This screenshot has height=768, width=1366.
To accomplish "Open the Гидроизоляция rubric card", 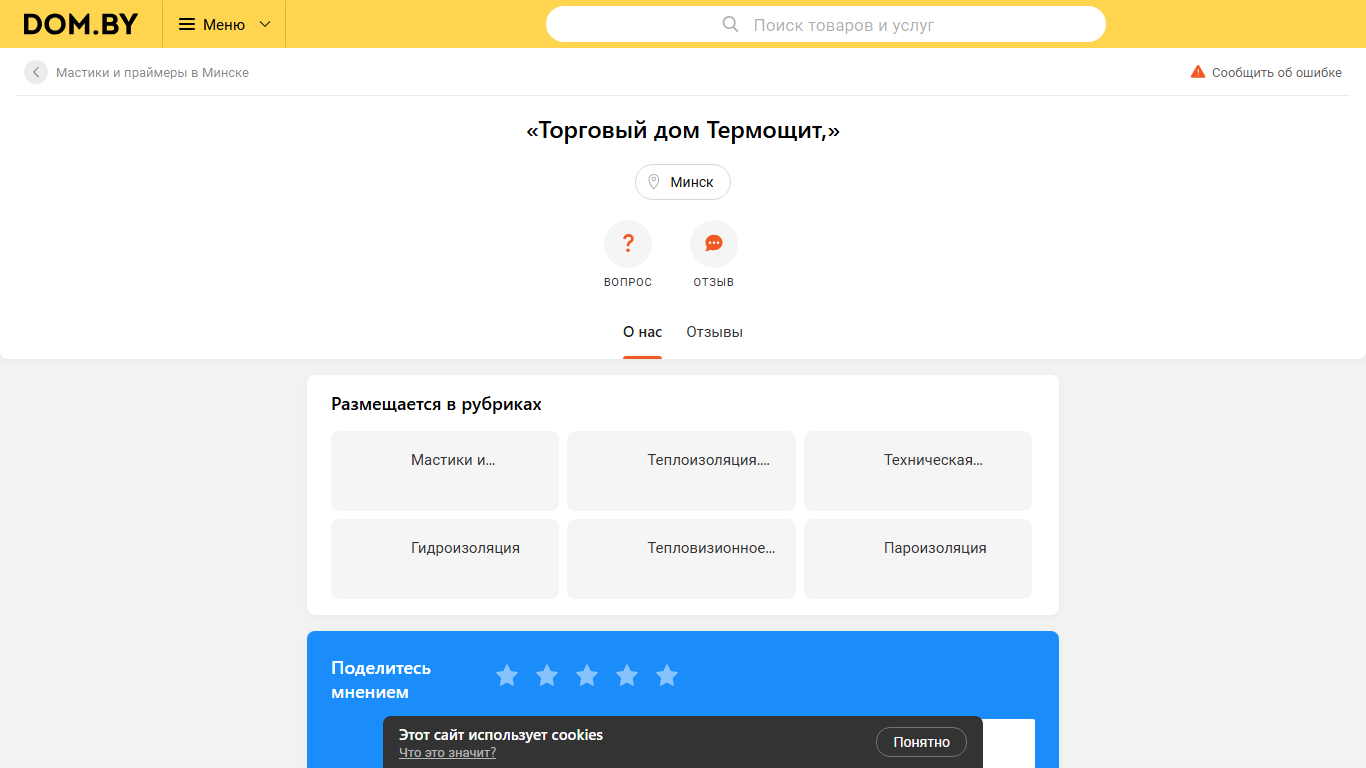I will tap(445, 559).
